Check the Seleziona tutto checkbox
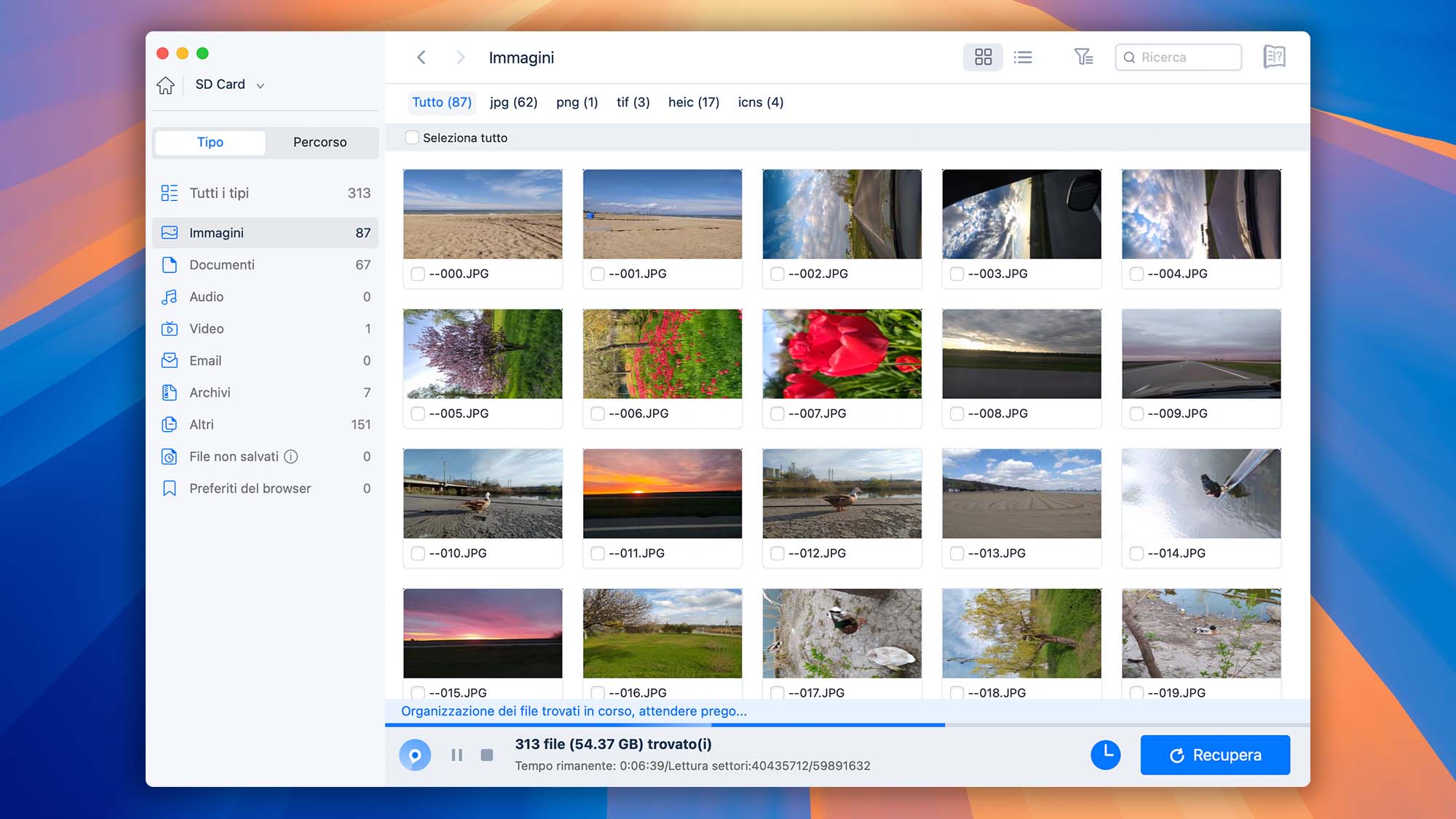 tap(412, 138)
